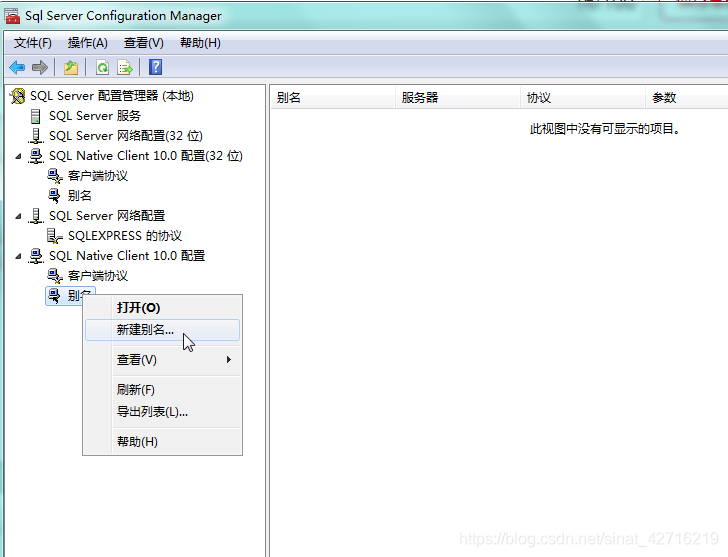Viewport: 728px width, 557px height.
Task: Click the icon of SQL Native Client 10.0 配置(32 位)
Action: pyautogui.click(x=36, y=156)
